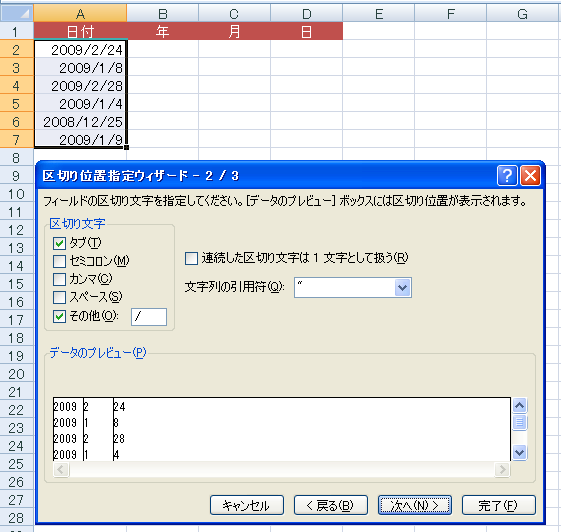
Task: Select row 1 header
Action: coord(16,31)
